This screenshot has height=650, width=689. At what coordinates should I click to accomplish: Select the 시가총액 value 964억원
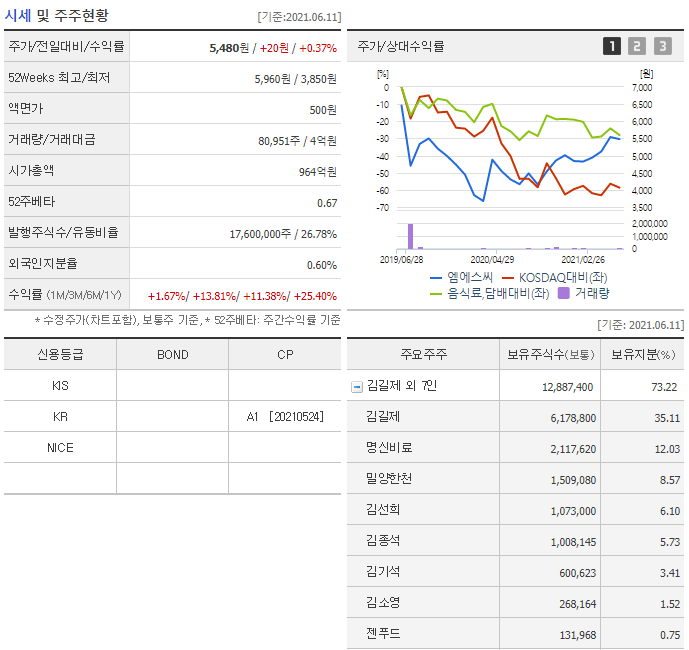[318, 172]
